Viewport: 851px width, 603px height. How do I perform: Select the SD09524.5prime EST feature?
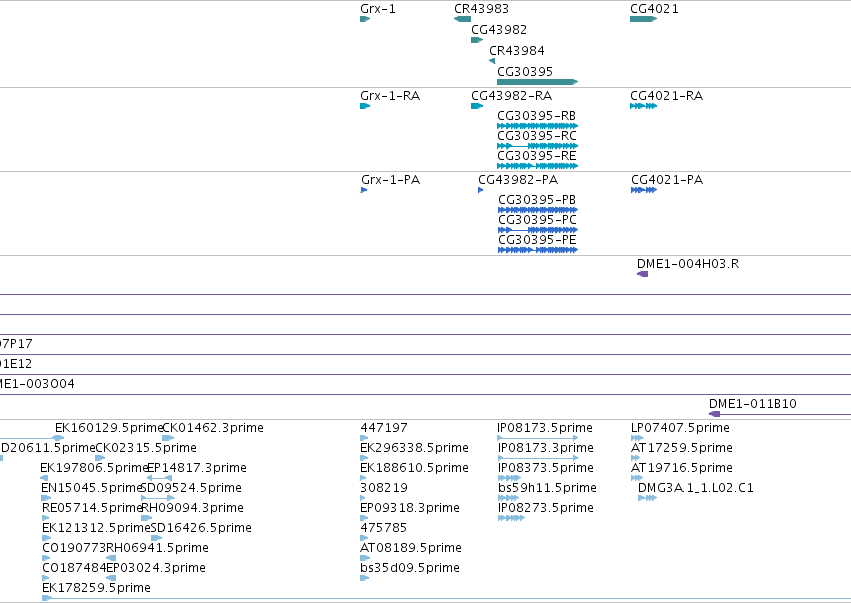(x=158, y=498)
